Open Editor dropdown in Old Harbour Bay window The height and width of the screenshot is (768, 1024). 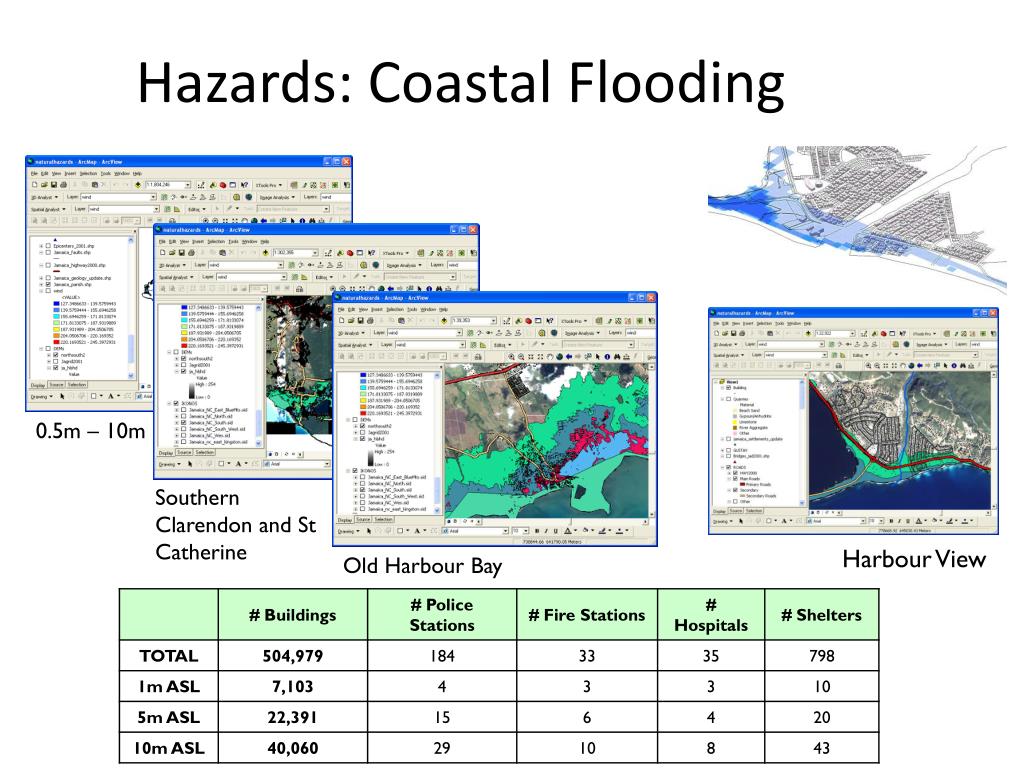point(503,345)
